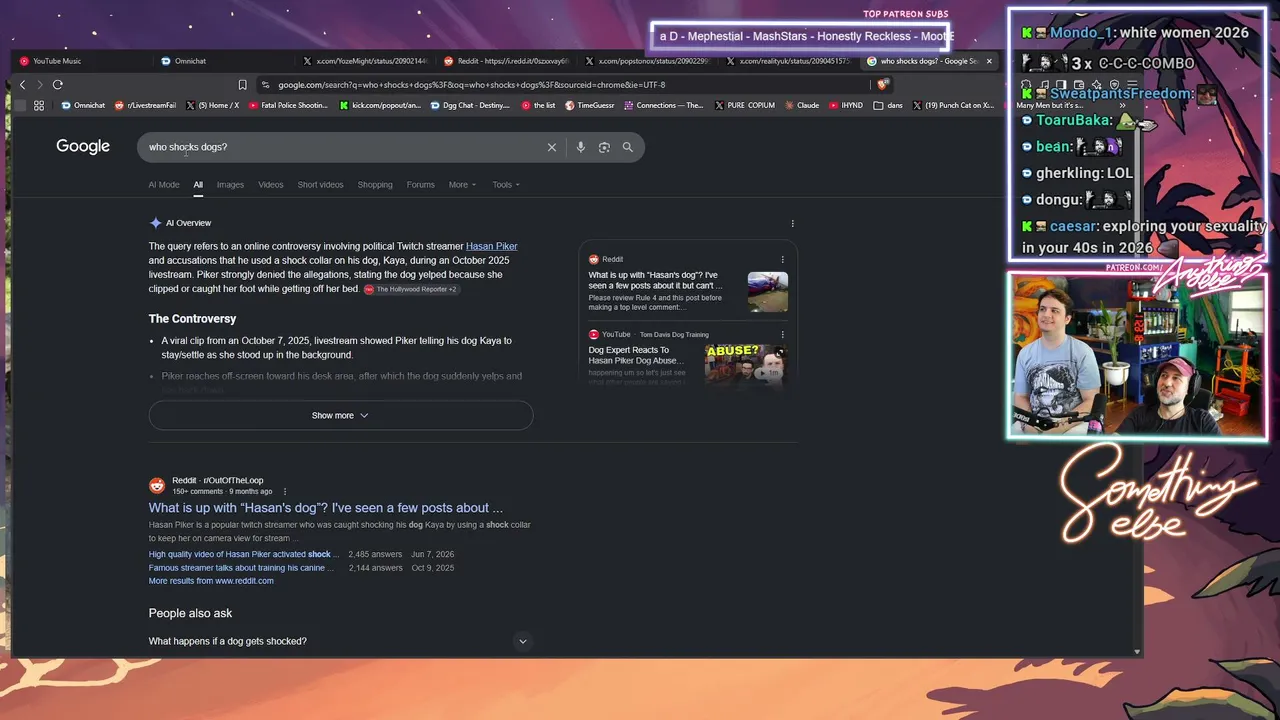The height and width of the screenshot is (720, 1280).
Task: Open the Google logo homepage
Action: click(83, 147)
